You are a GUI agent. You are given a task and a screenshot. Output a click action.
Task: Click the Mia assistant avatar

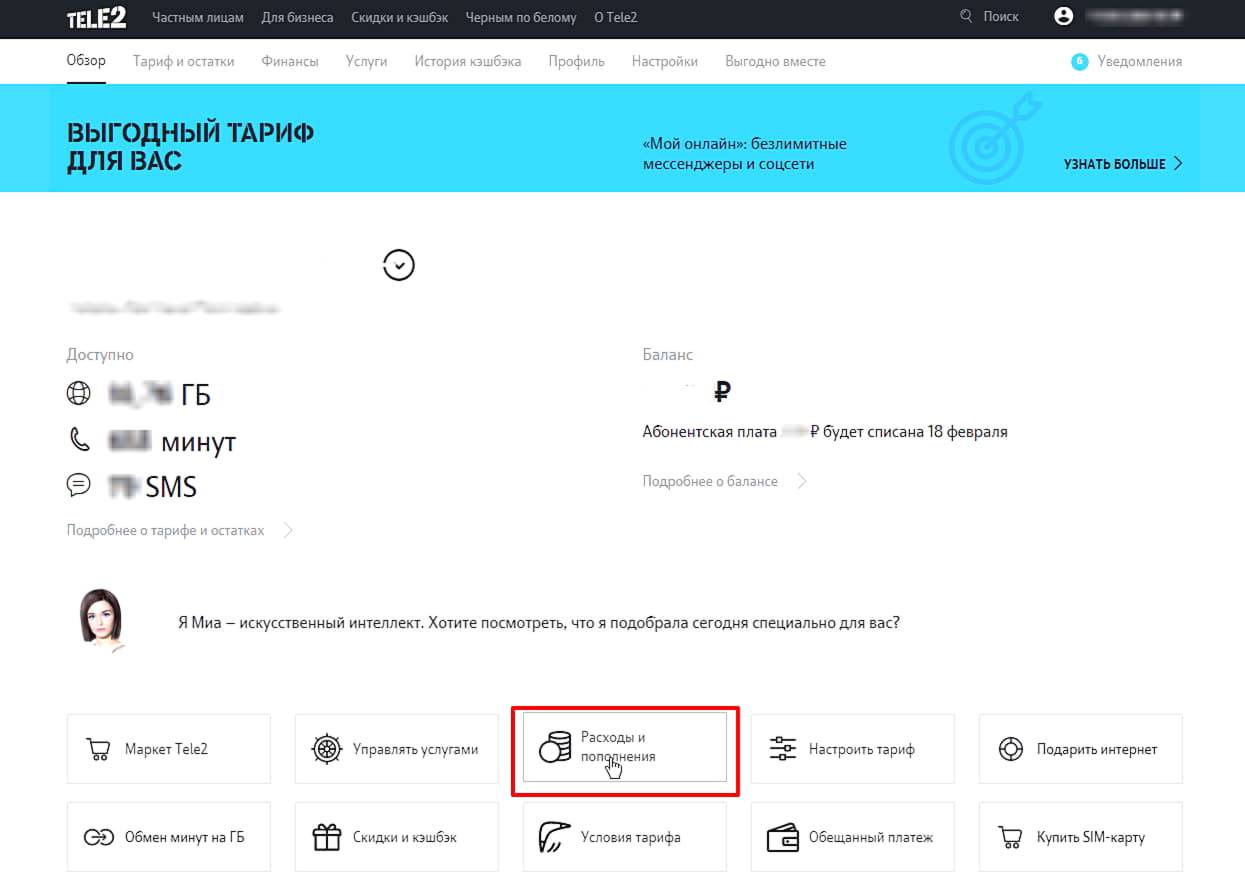pos(100,621)
